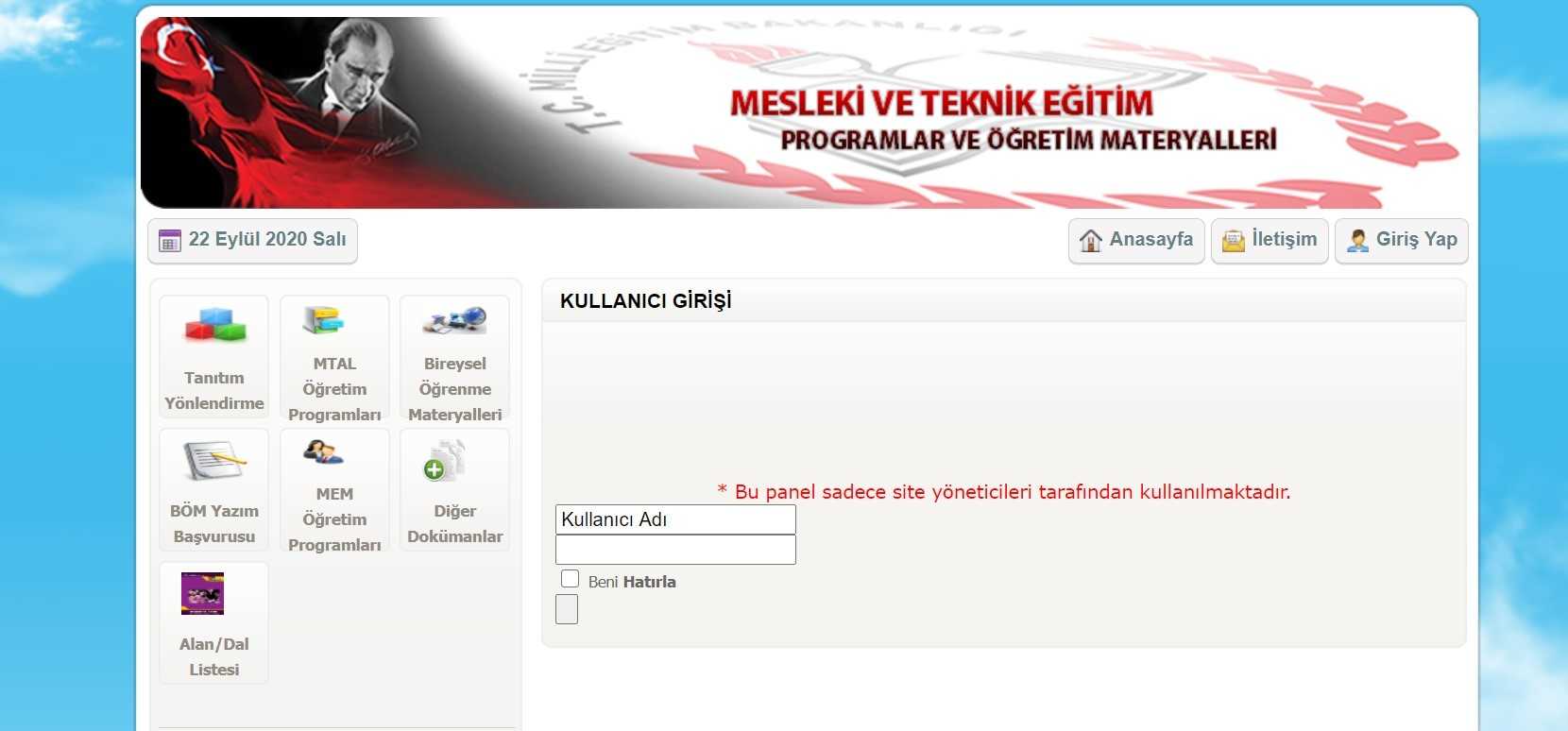
Task: Enable the Beni Hatırla checkbox
Action: tap(570, 579)
